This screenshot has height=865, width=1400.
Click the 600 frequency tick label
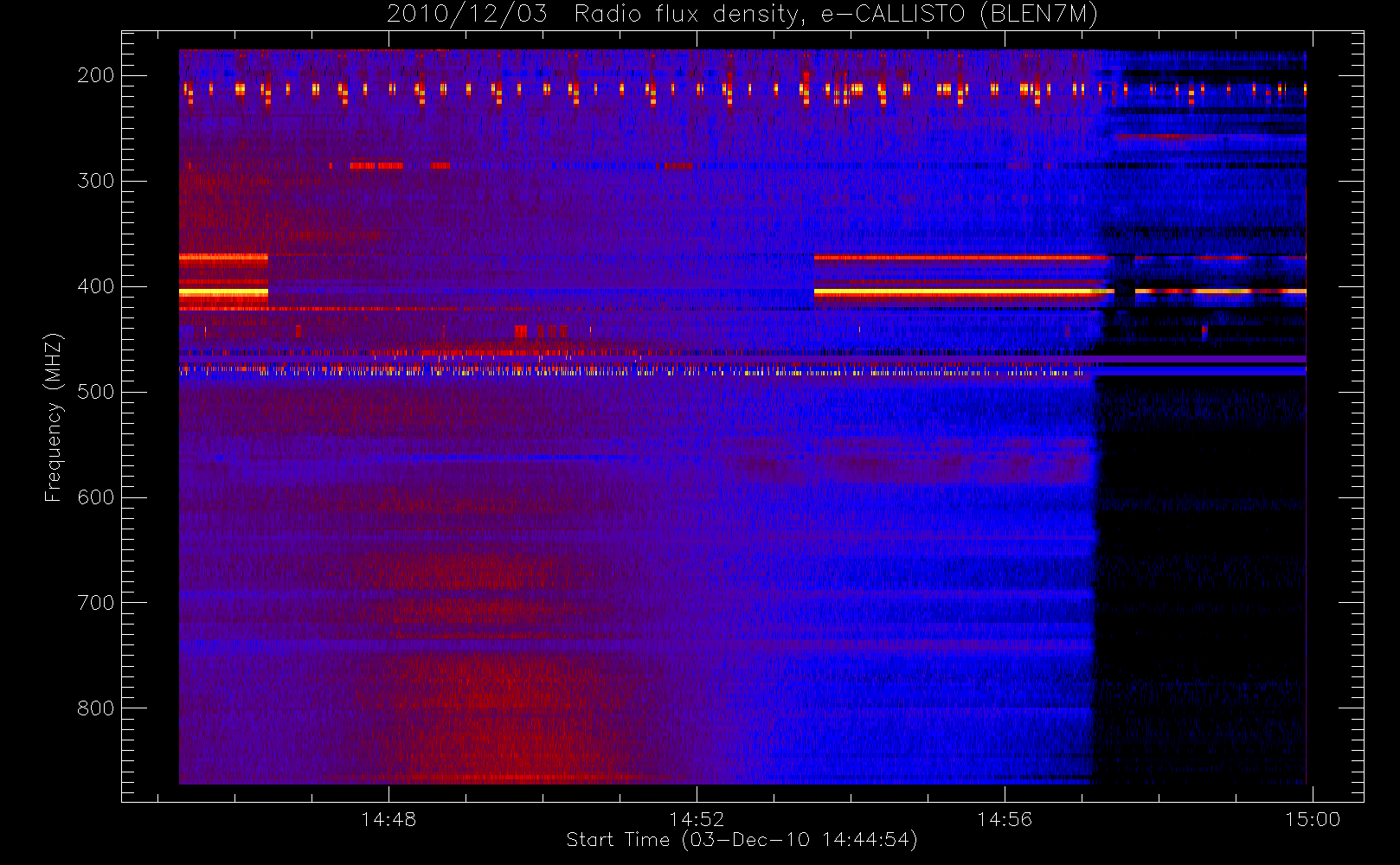95,497
